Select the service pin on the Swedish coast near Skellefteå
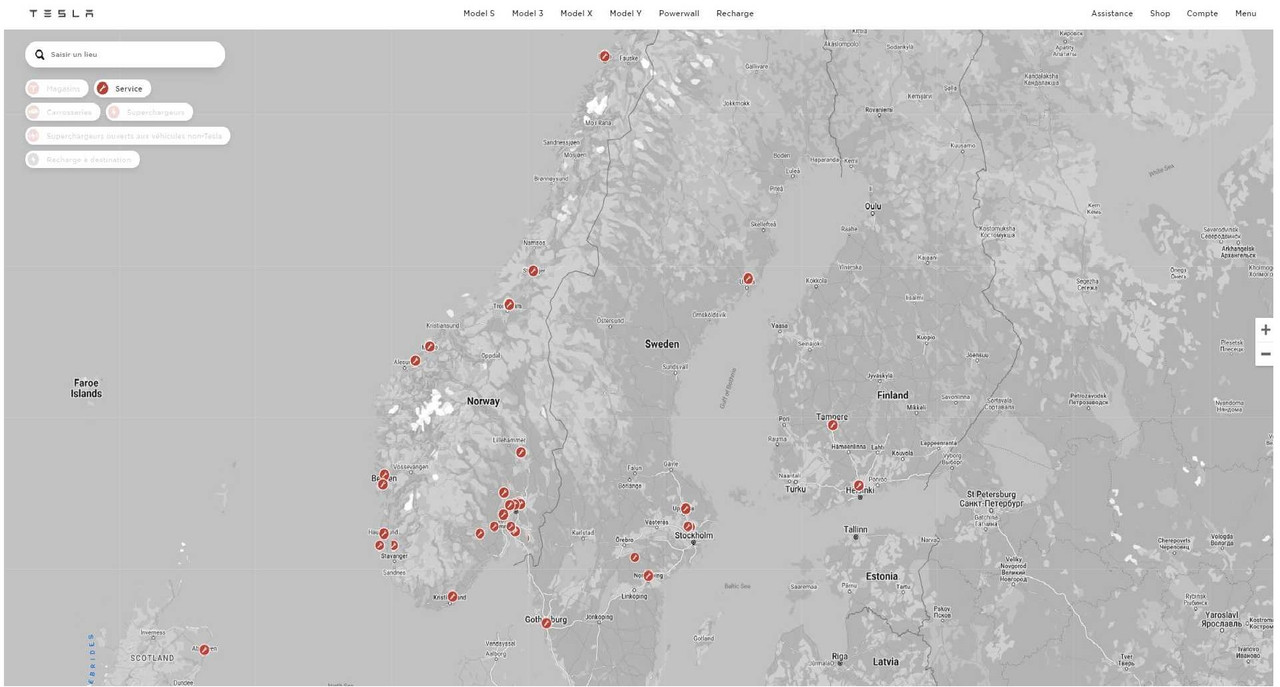This screenshot has width=1280, height=687. click(748, 278)
